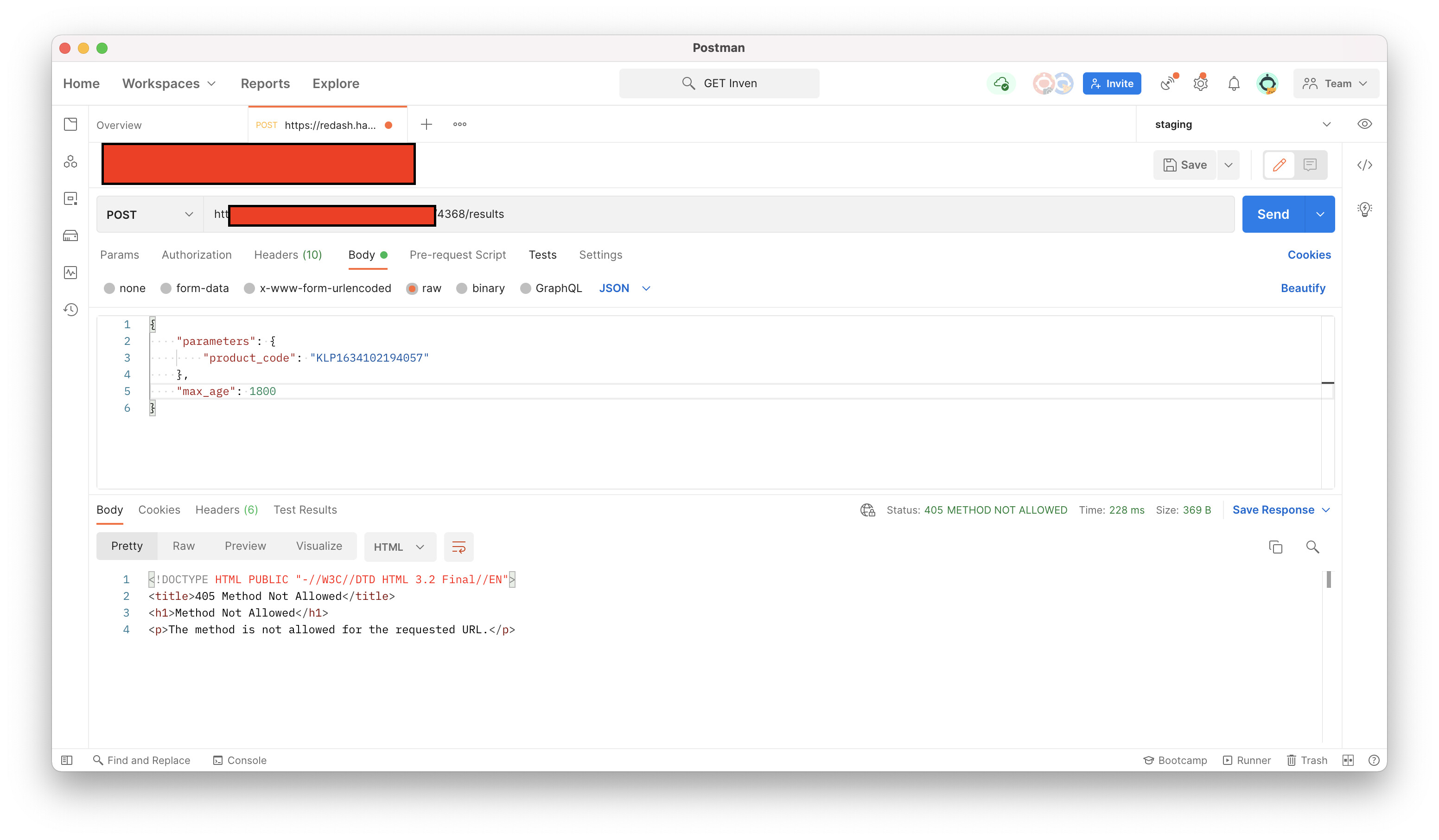Expand the Save Response dropdown
The width and height of the screenshot is (1439, 840).
[x=1281, y=510]
